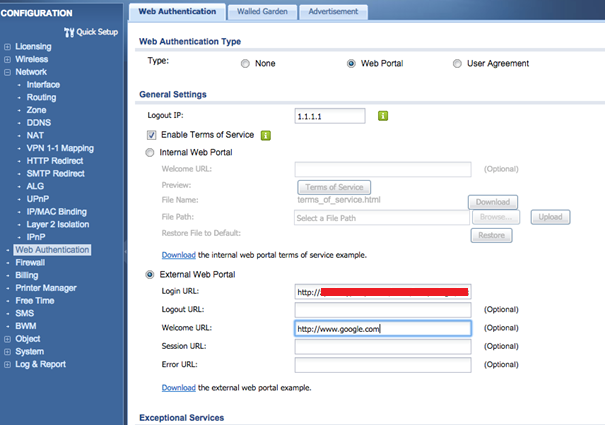Screen dimensions: 605x425
Task: Expand the Wireless menu section
Action: [8, 59]
